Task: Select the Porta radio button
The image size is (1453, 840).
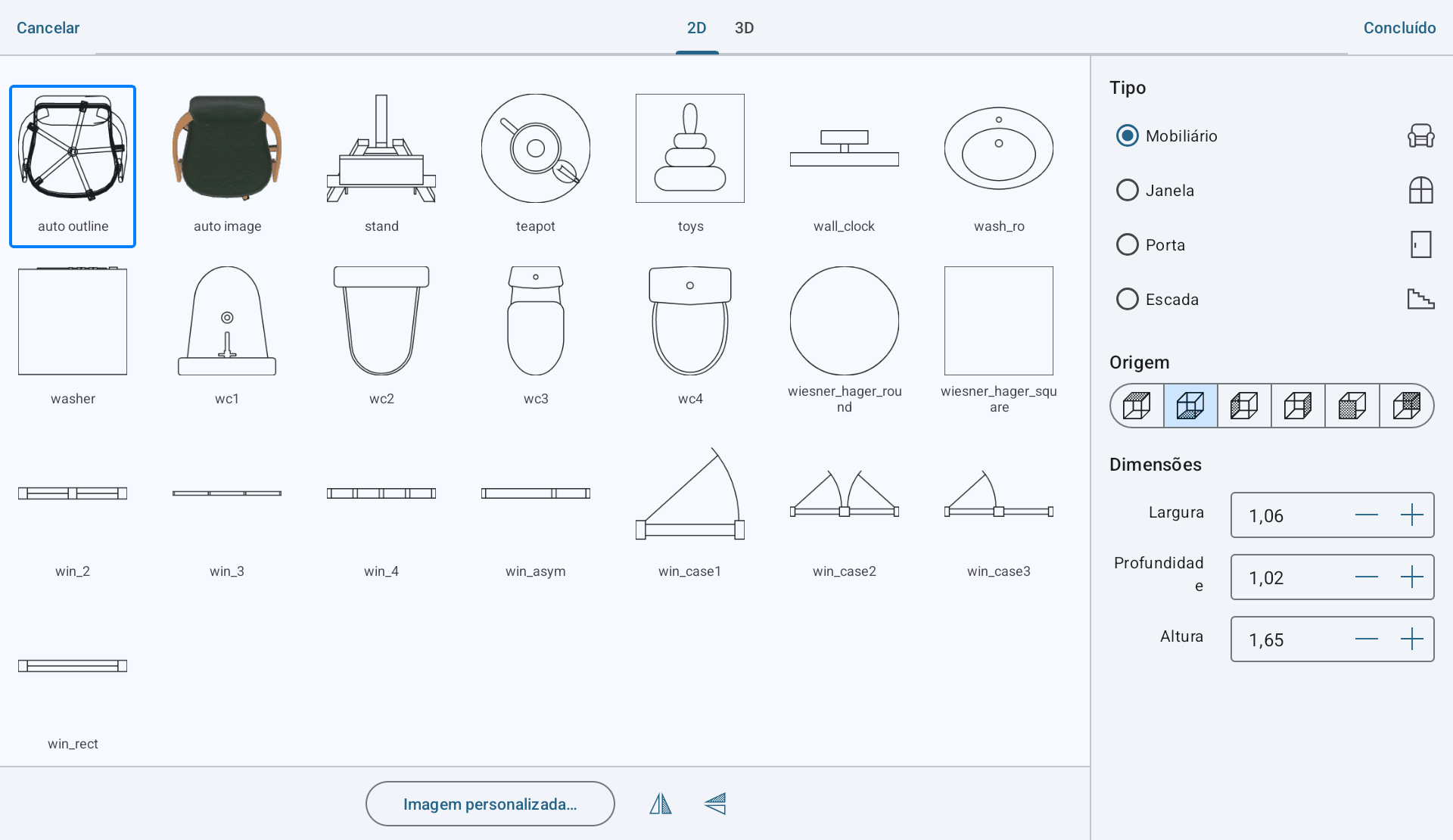Action: (1127, 244)
